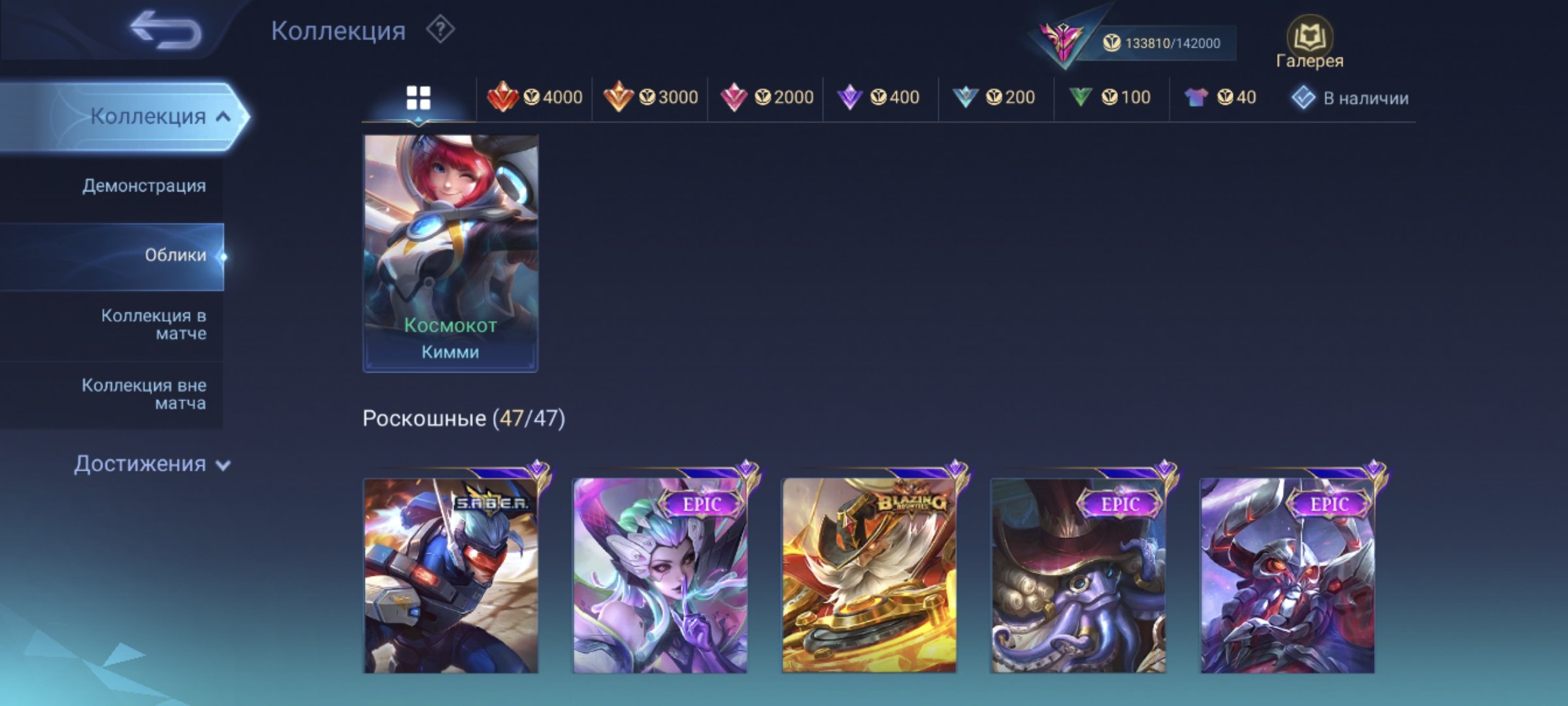The width and height of the screenshot is (1568, 706).
Task: Filter skins by 100 green gem tier
Action: (1109, 97)
